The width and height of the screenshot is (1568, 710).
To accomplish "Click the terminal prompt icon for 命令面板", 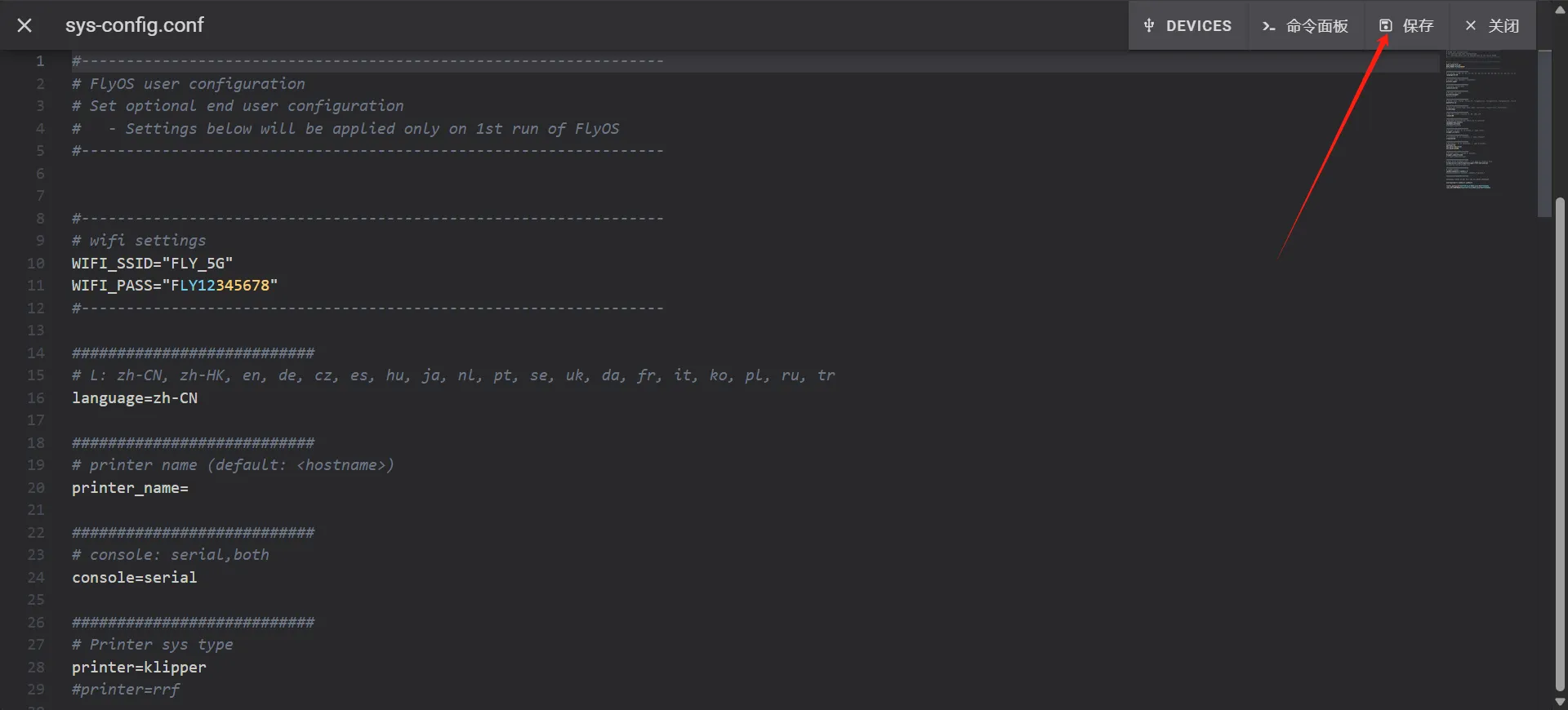I will click(1268, 26).
